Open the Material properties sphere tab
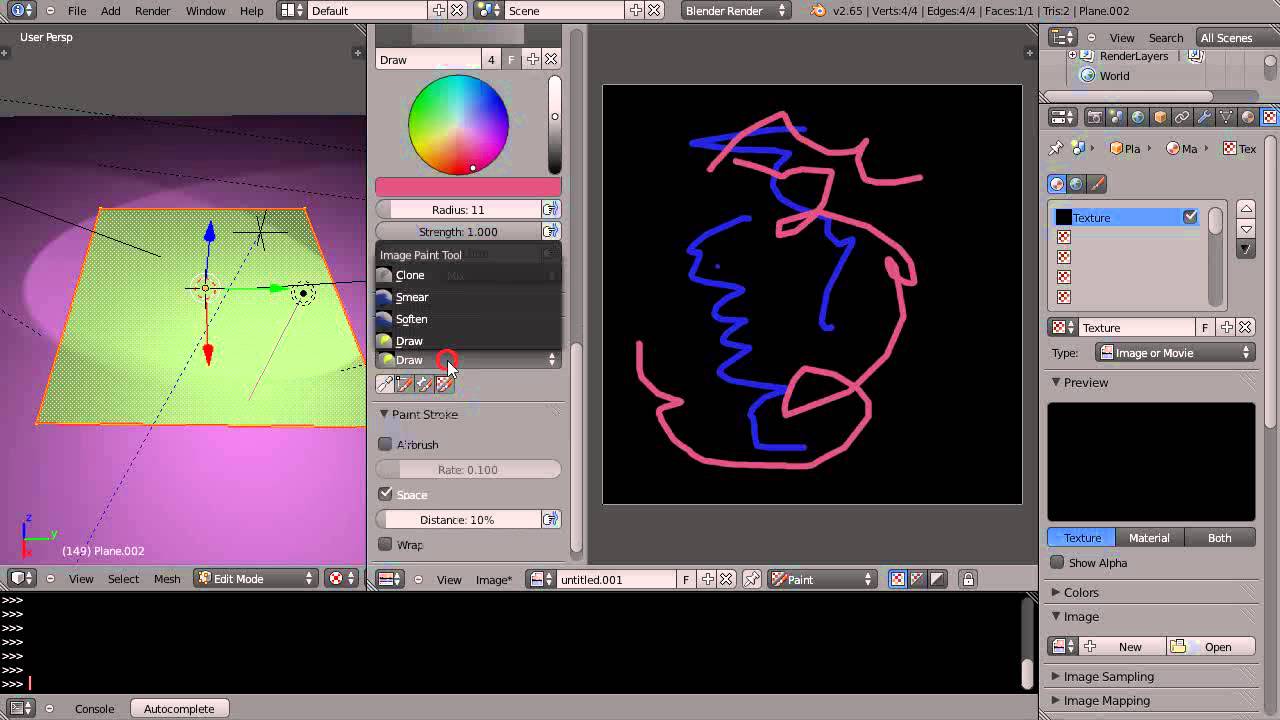 [x=1248, y=117]
